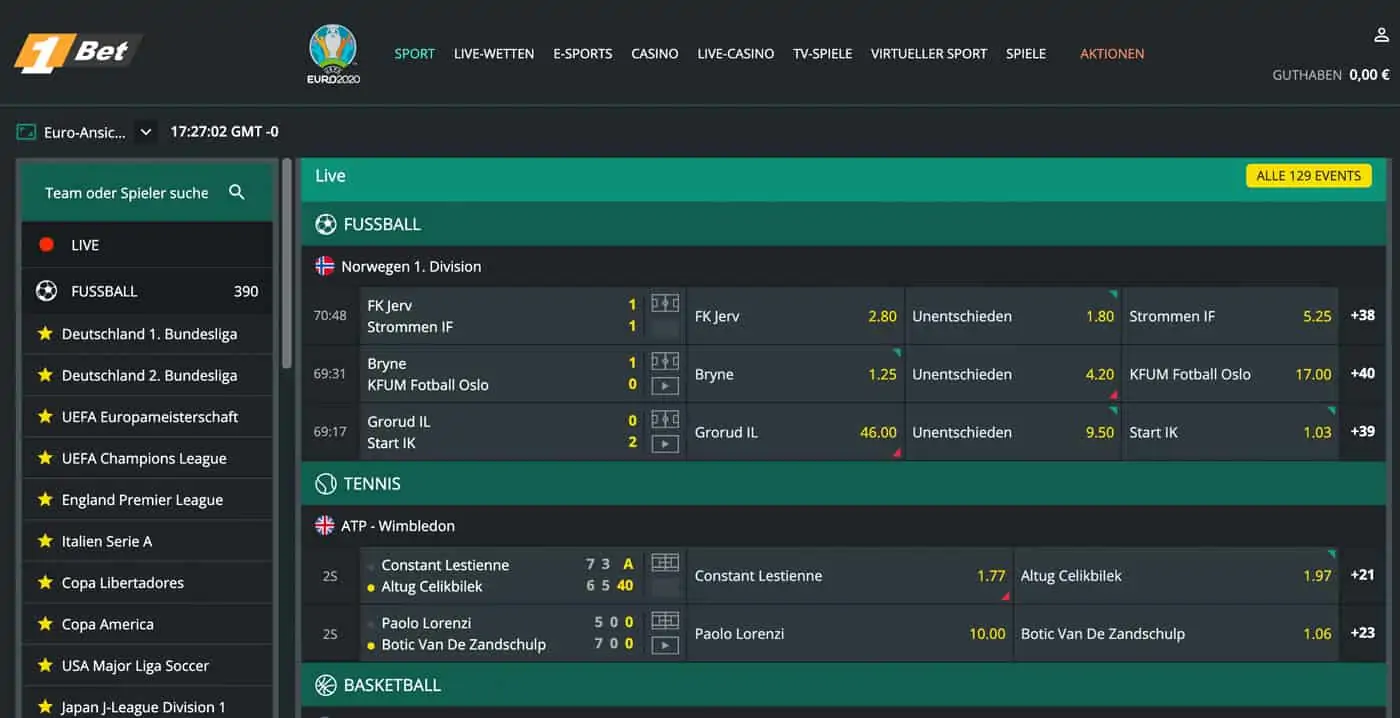The height and width of the screenshot is (718, 1400).
Task: Toggle favorite star for Copa America
Action: [x=45, y=624]
